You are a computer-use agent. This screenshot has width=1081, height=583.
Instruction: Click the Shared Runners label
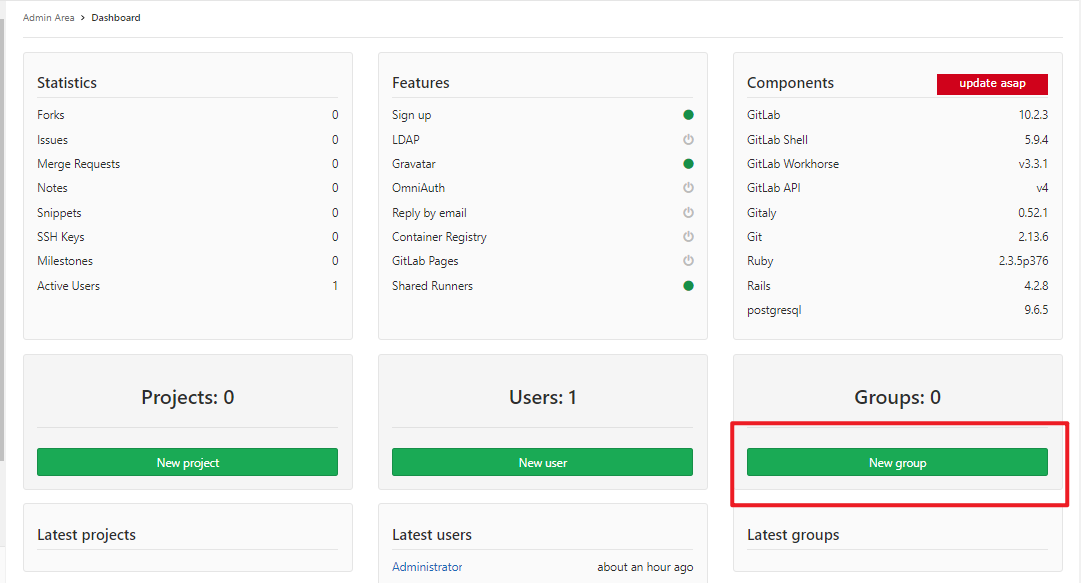(432, 286)
